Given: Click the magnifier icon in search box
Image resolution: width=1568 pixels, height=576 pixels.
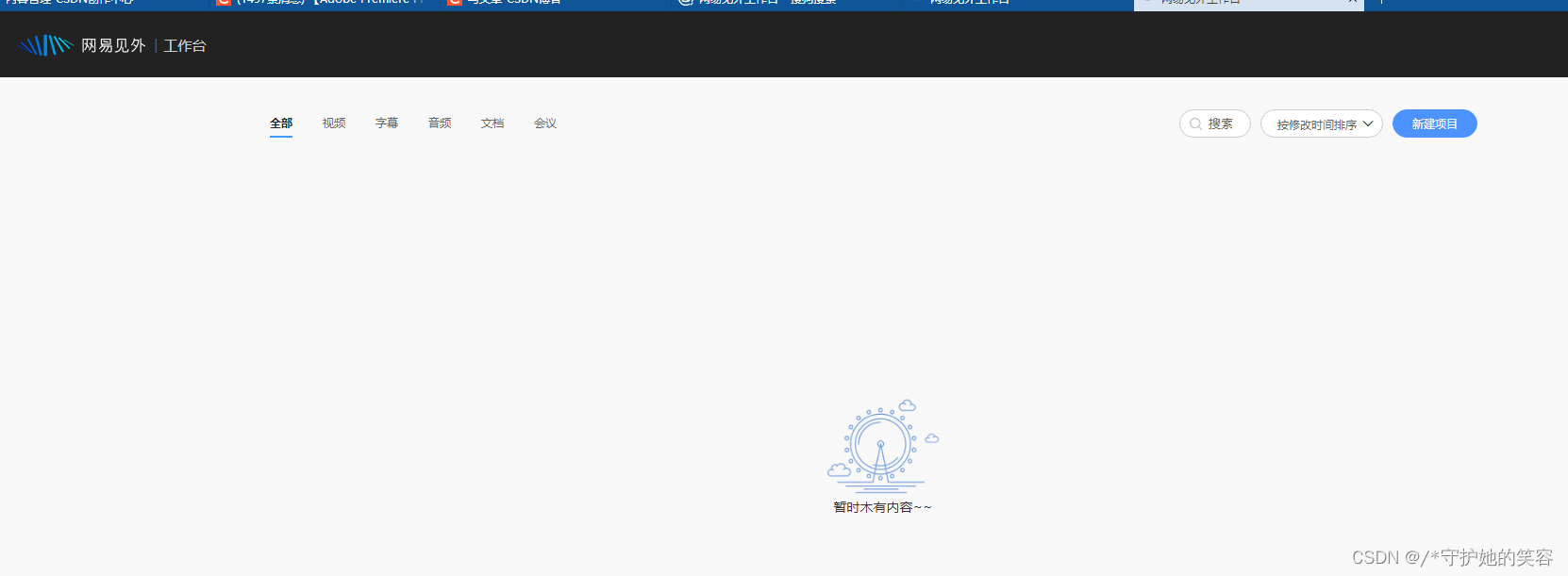Looking at the screenshot, I should [1195, 123].
